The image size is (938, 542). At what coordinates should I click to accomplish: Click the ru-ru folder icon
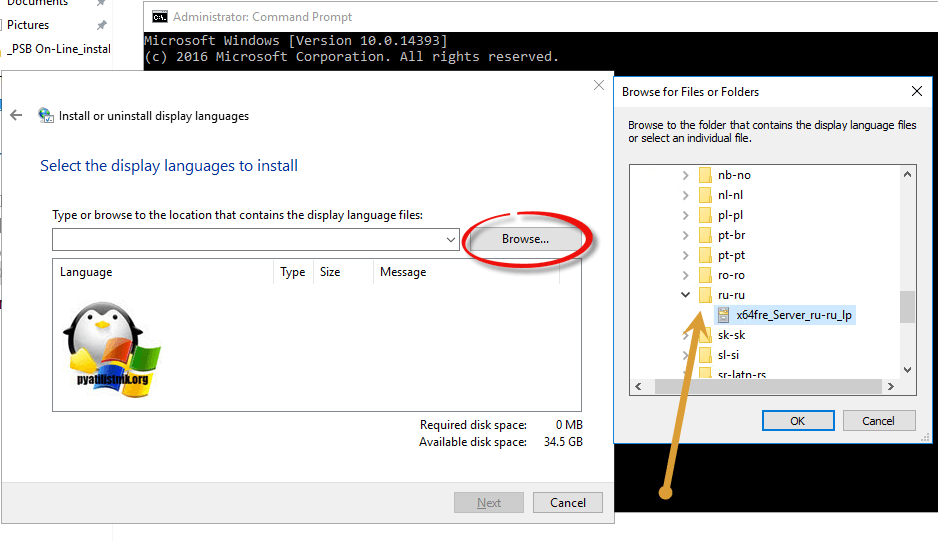705,295
